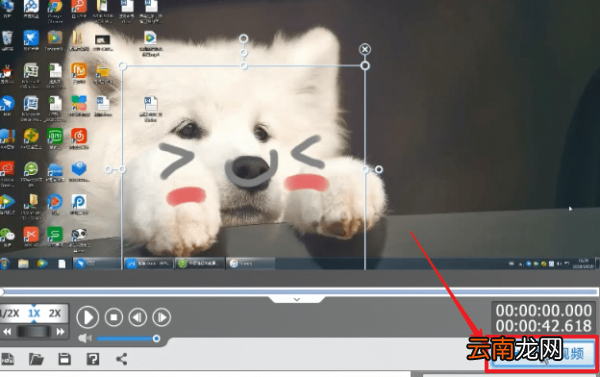Stop playback with the square button
This screenshot has height=377, width=600.
pyautogui.click(x=114, y=317)
